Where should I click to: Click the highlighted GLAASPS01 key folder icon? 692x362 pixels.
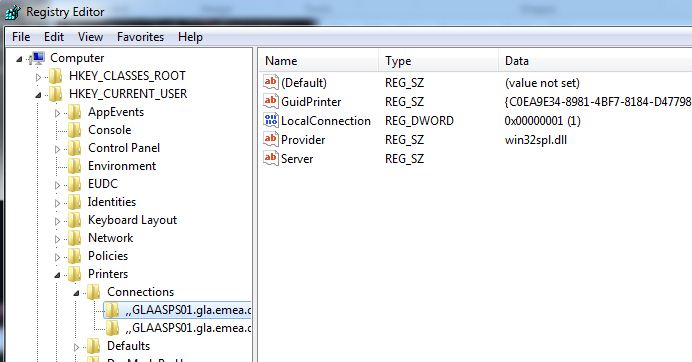[x=113, y=310]
